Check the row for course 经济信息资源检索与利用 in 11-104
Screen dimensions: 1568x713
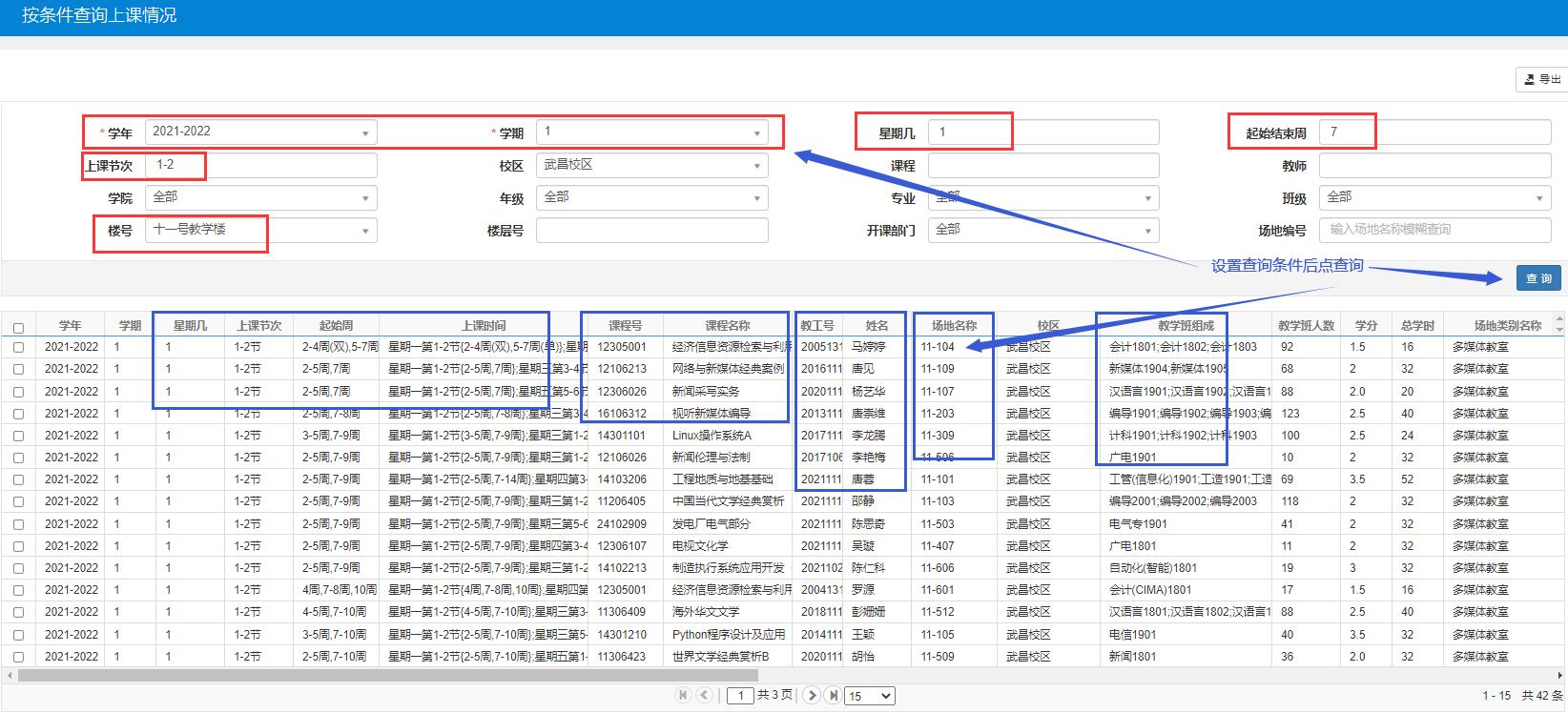[x=18, y=348]
